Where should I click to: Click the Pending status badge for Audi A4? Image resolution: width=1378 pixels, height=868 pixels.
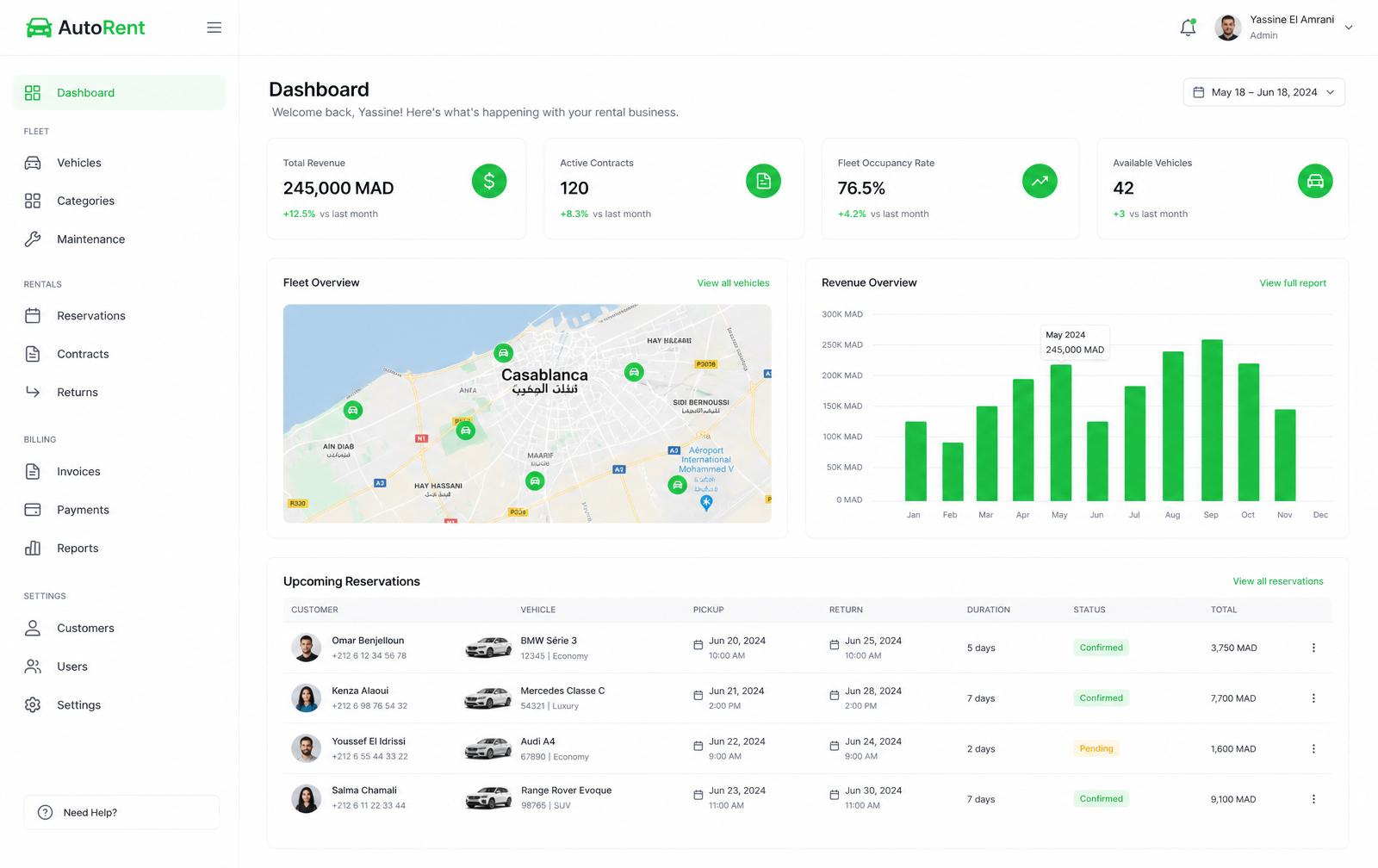point(1096,748)
